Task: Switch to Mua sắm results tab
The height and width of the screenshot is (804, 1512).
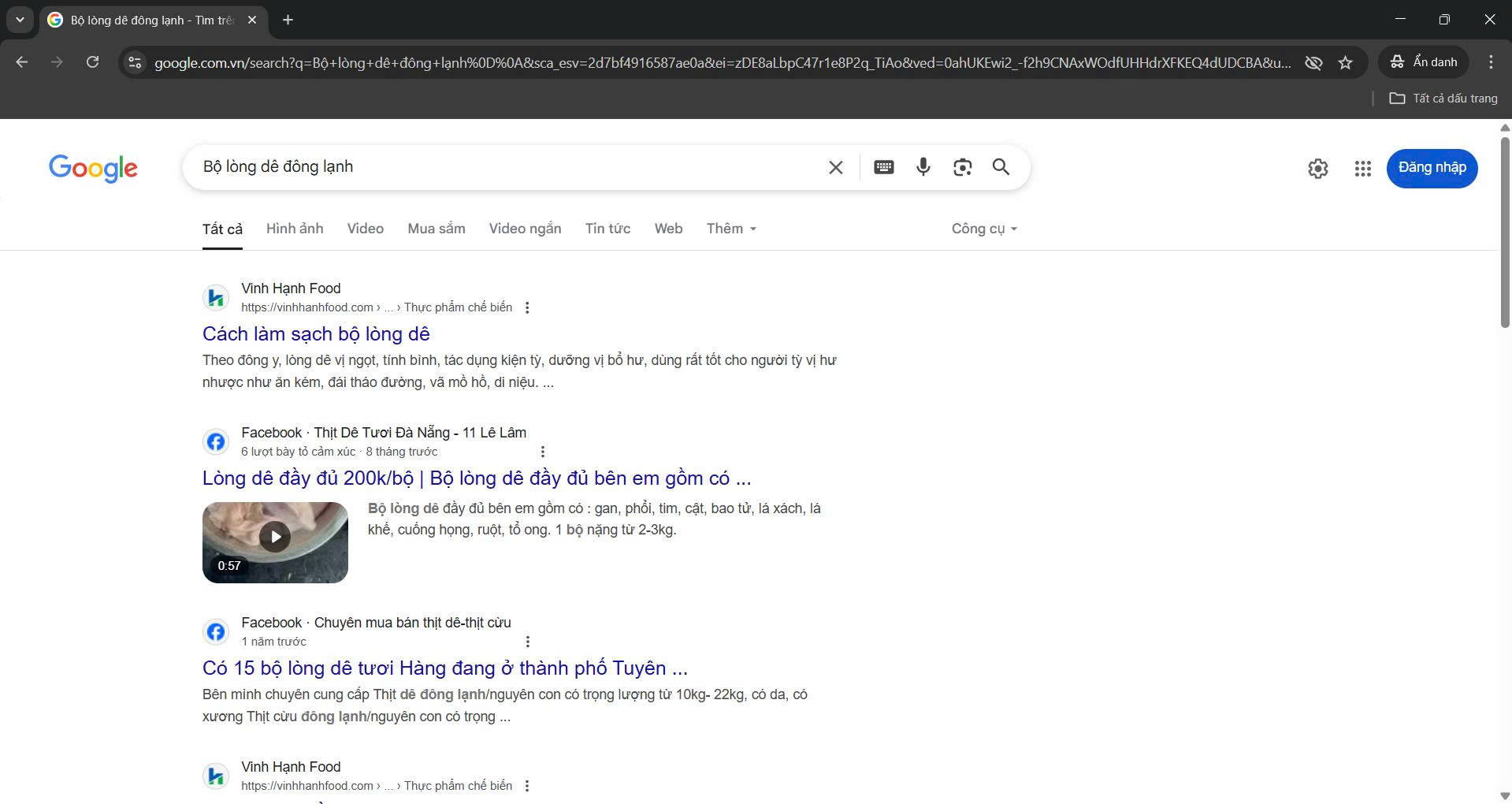Action: pos(437,229)
